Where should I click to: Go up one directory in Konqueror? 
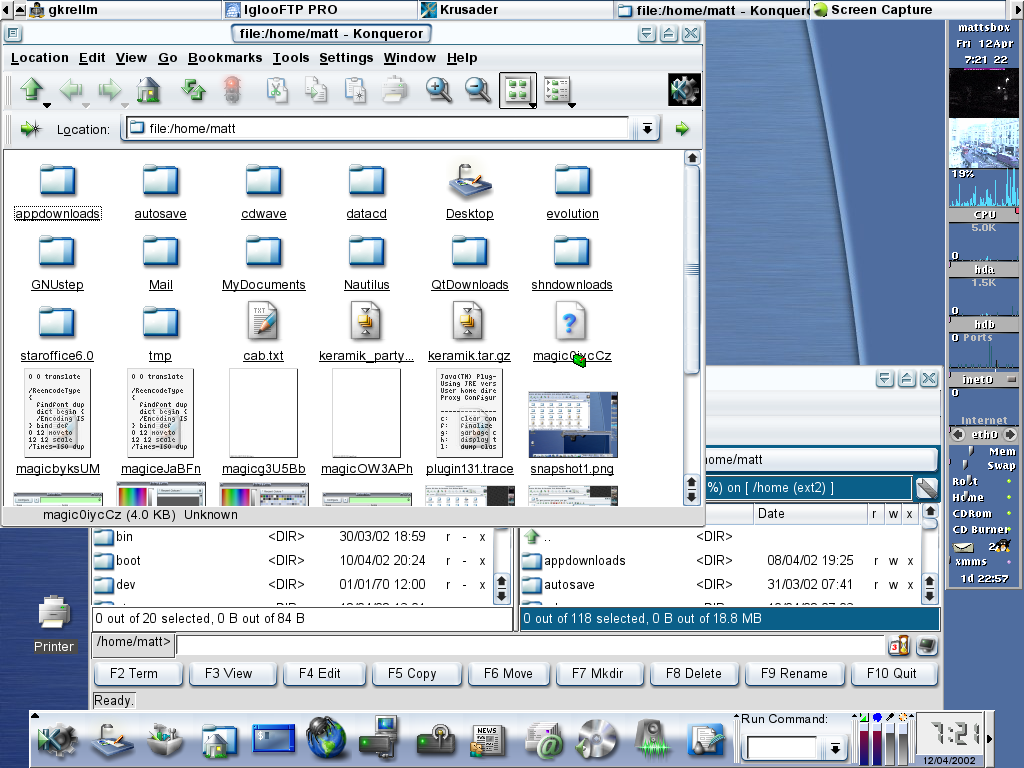click(x=32, y=89)
